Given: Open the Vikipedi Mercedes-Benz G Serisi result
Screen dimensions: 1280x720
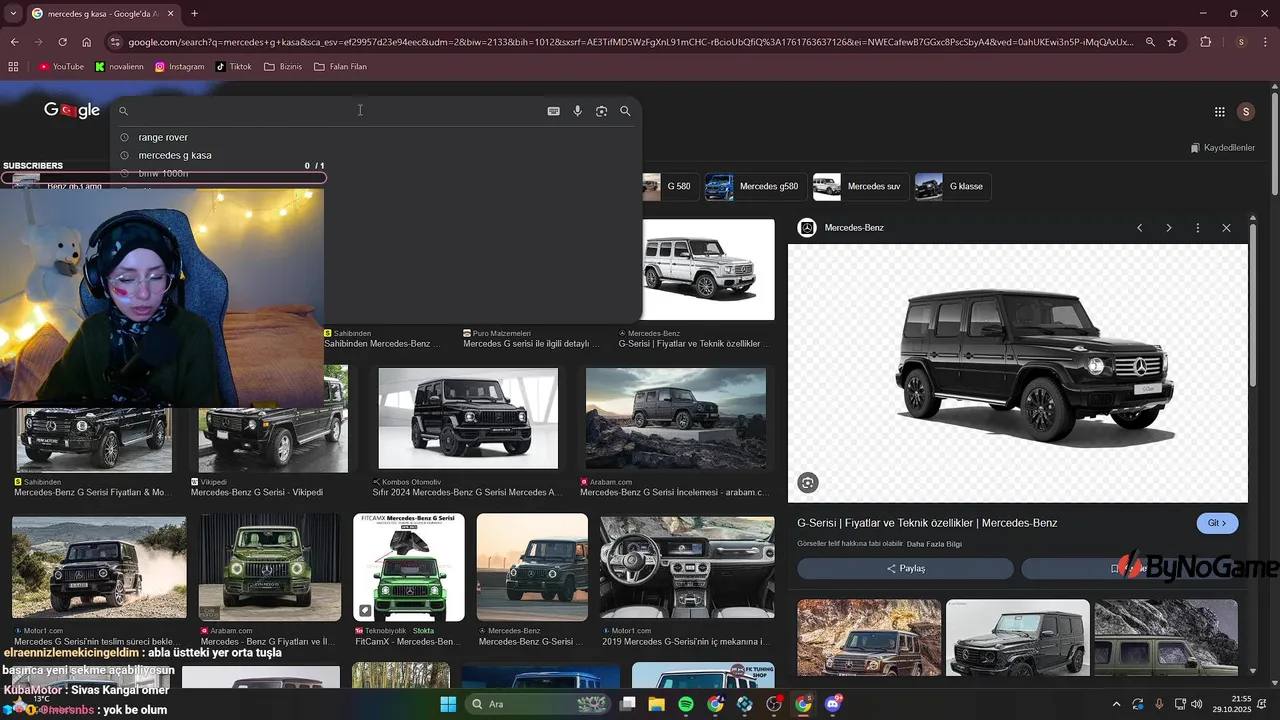Looking at the screenshot, I should (257, 493).
